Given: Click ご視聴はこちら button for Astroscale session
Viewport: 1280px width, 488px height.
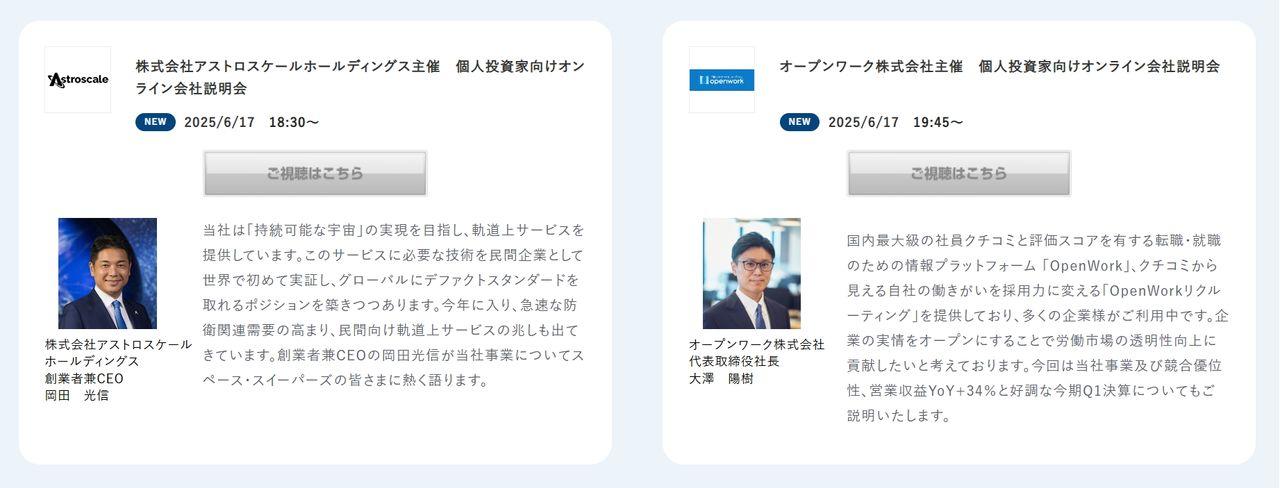Looking at the screenshot, I should click(315, 173).
